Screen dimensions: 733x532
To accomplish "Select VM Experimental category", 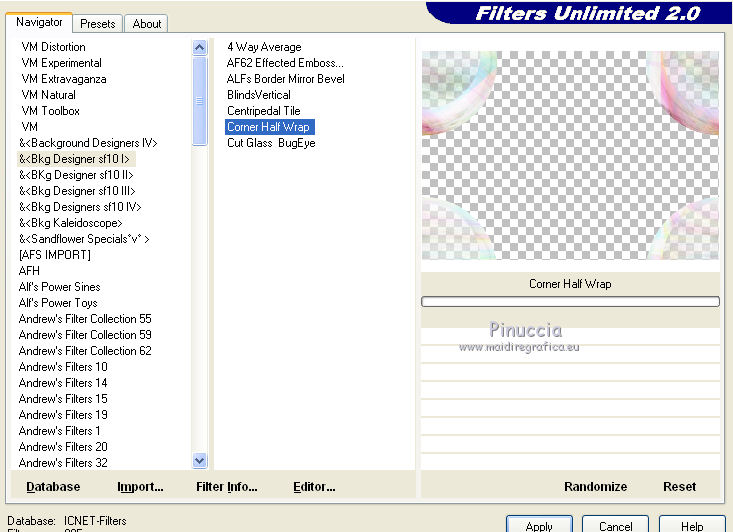I will 62,63.
